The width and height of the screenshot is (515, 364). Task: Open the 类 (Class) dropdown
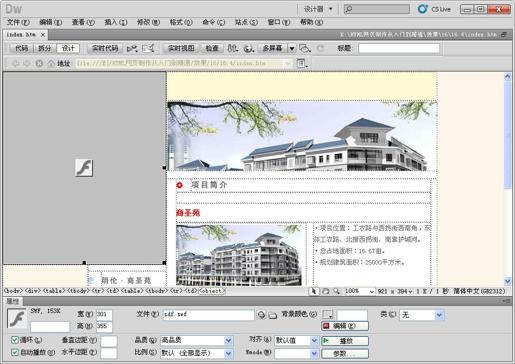pos(422,315)
